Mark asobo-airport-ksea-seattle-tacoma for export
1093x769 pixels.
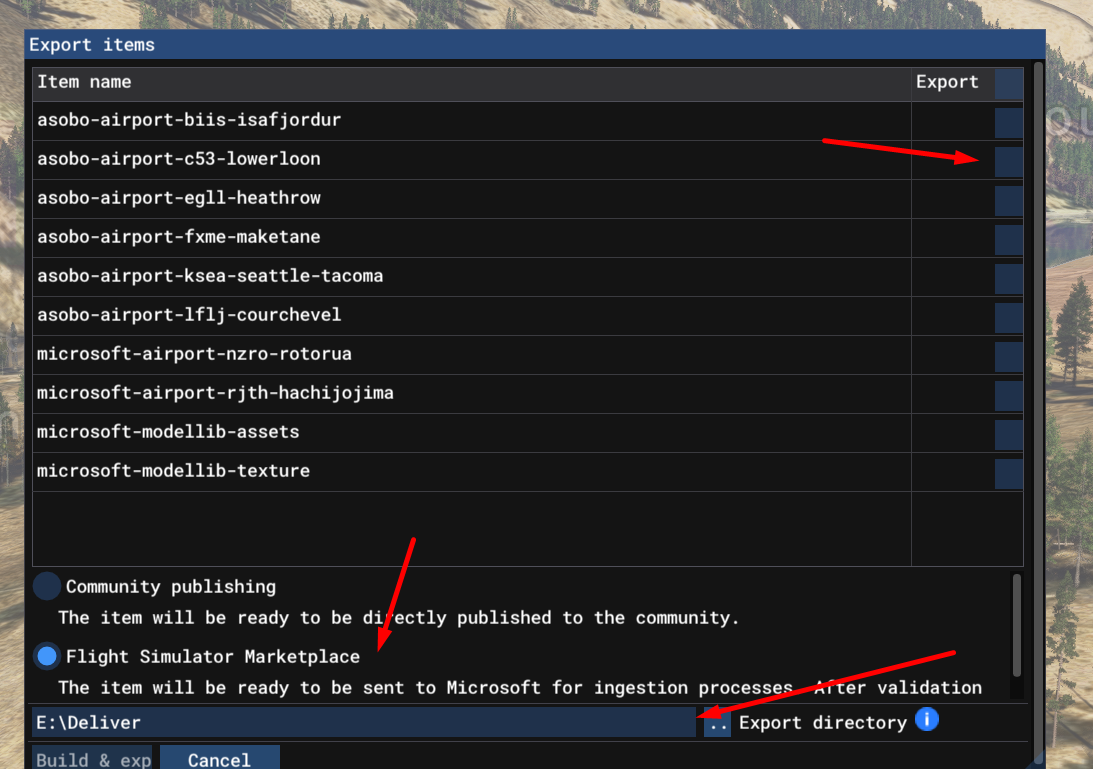coord(1008,278)
